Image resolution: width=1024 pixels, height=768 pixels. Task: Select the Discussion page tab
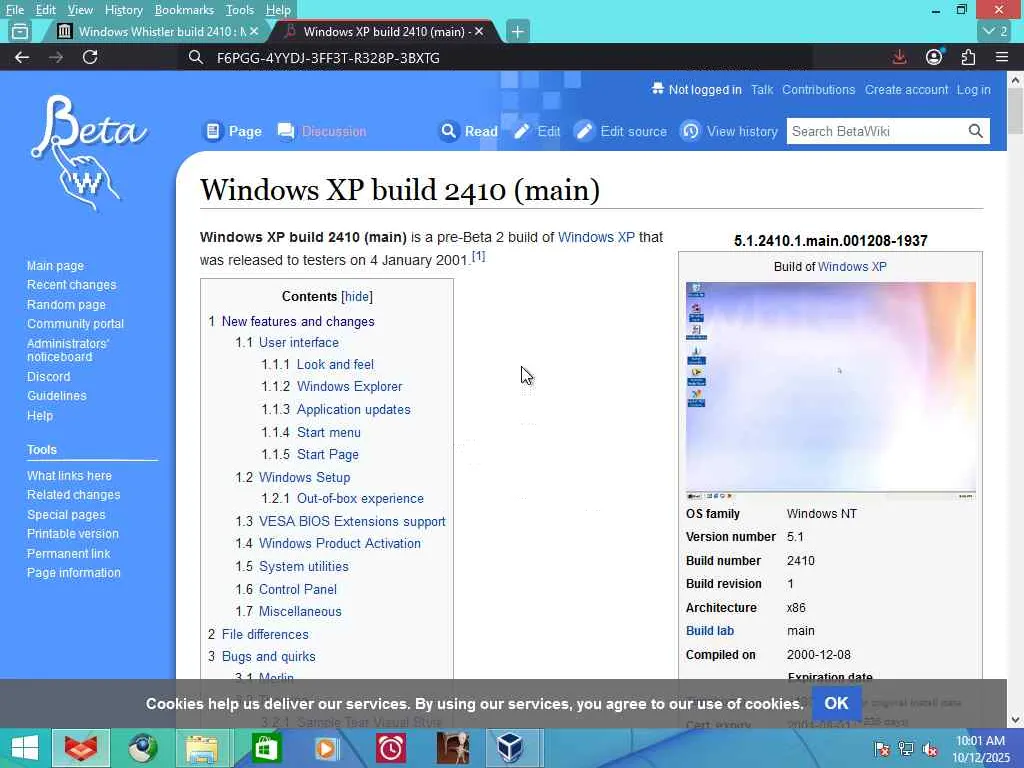pyautogui.click(x=321, y=131)
